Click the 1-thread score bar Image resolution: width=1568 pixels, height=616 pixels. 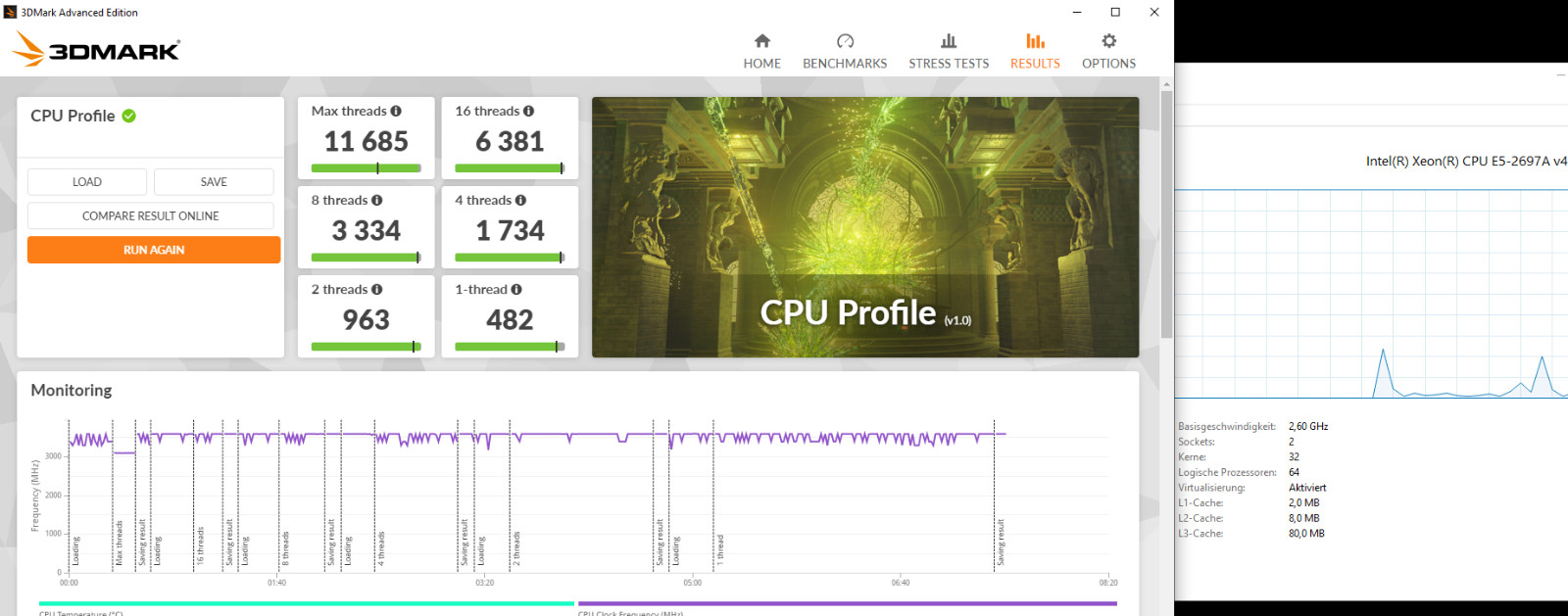510,347
